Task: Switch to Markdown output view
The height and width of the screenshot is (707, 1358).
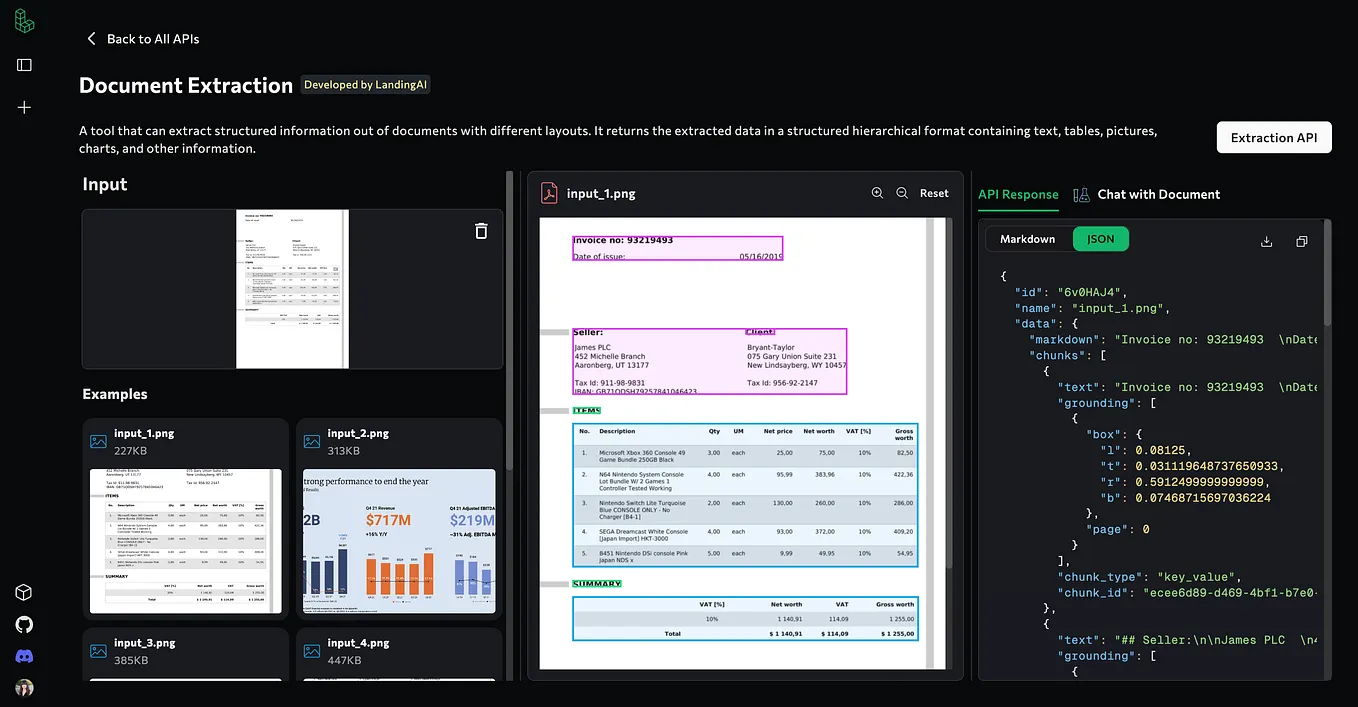Action: (x=1028, y=238)
